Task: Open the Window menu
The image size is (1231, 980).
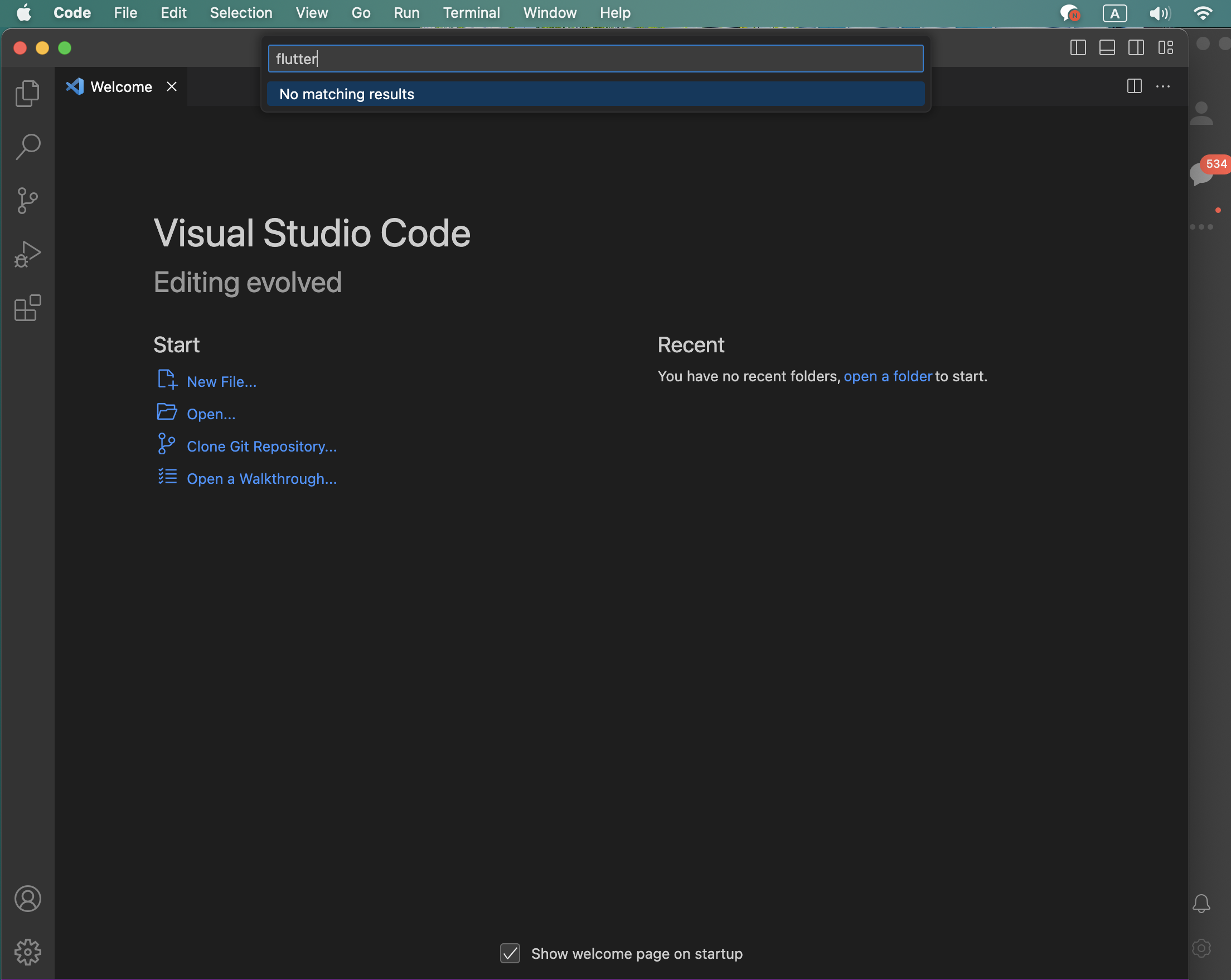Action: pos(550,13)
